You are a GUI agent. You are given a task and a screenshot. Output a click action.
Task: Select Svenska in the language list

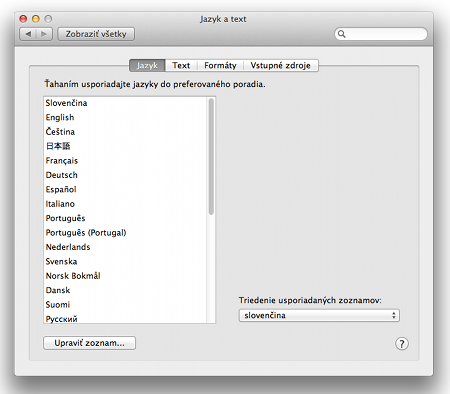click(125, 261)
